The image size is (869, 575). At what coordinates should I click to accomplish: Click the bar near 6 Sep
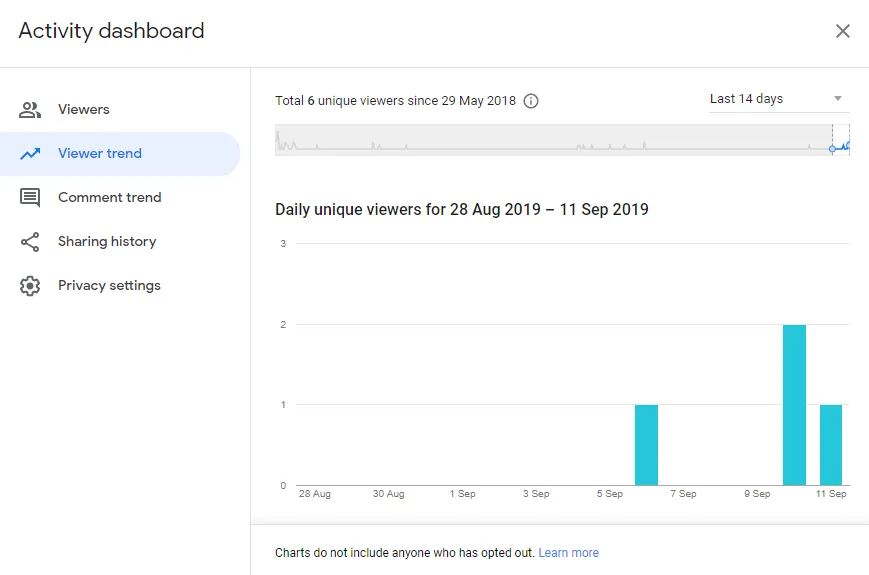(x=646, y=445)
